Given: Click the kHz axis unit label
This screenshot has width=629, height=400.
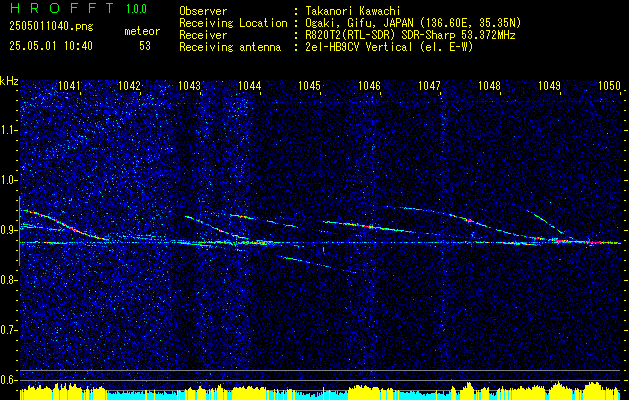Looking at the screenshot, I should coord(9,81).
